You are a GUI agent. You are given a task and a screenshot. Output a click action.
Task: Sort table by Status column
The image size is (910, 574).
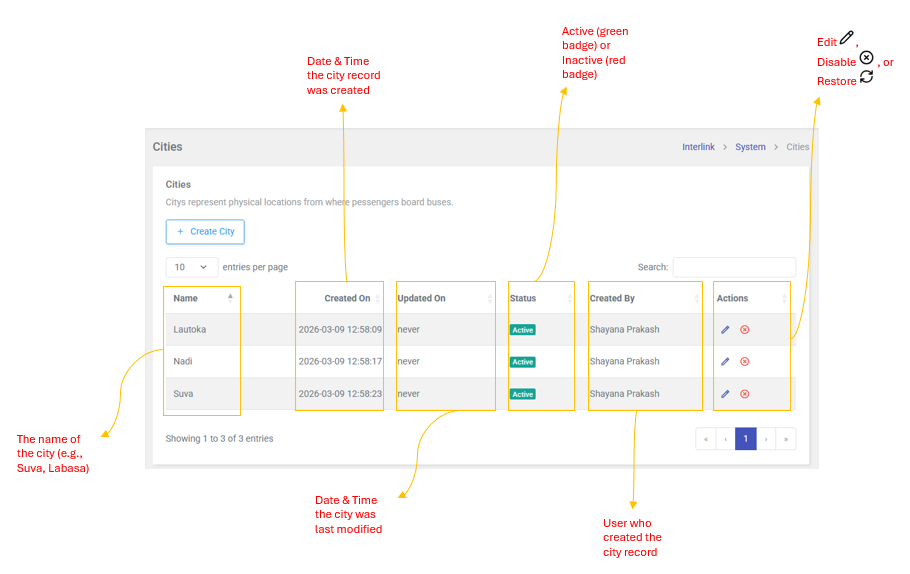click(541, 298)
